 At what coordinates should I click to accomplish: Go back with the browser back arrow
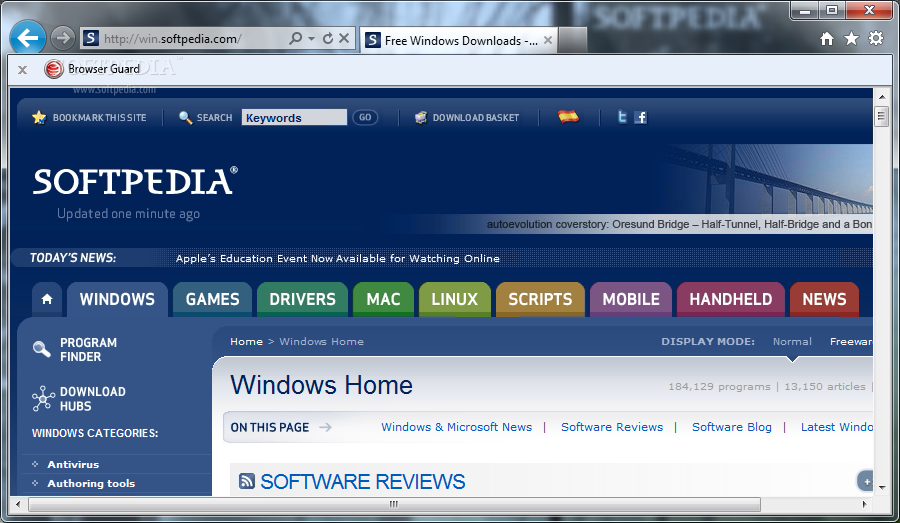click(27, 38)
